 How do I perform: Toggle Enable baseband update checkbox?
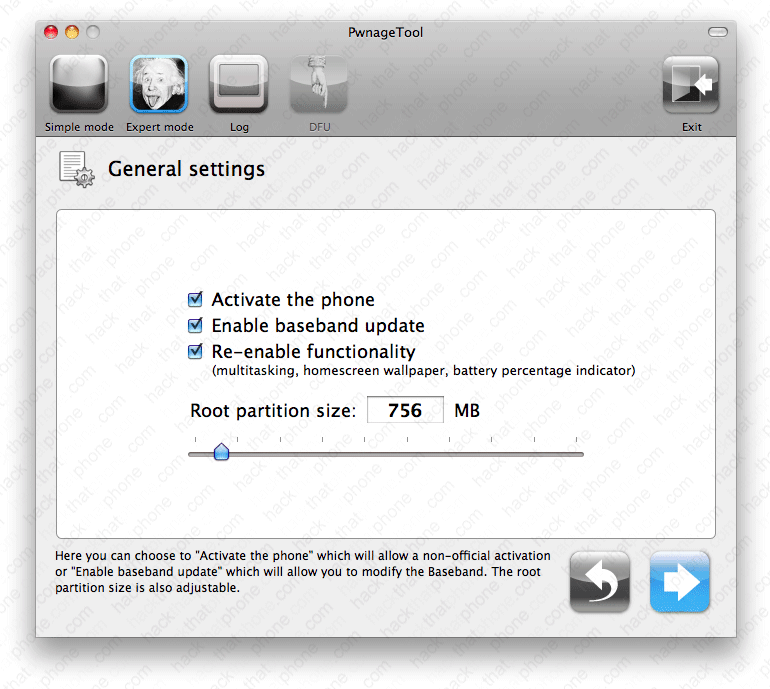click(196, 326)
